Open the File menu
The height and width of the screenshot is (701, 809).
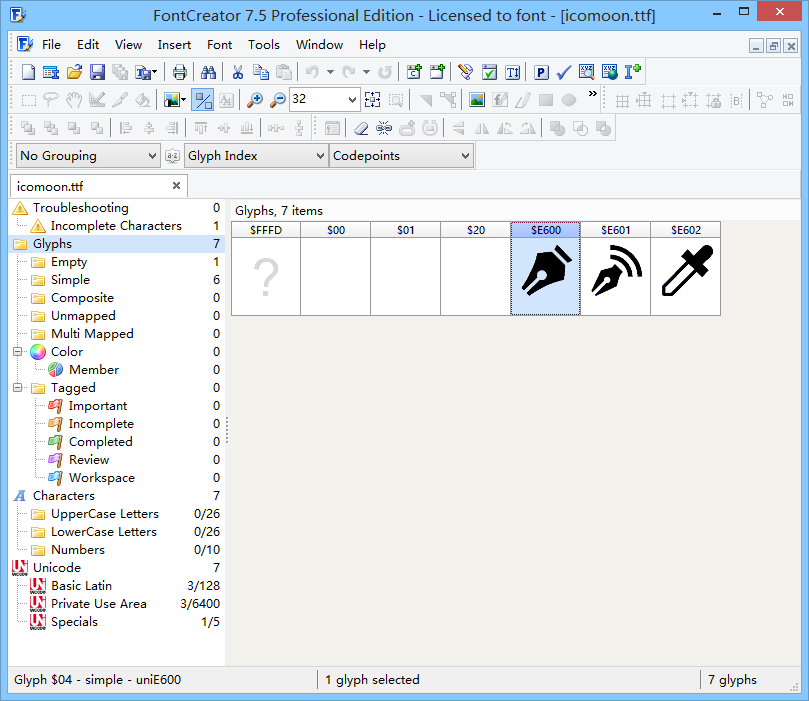51,45
